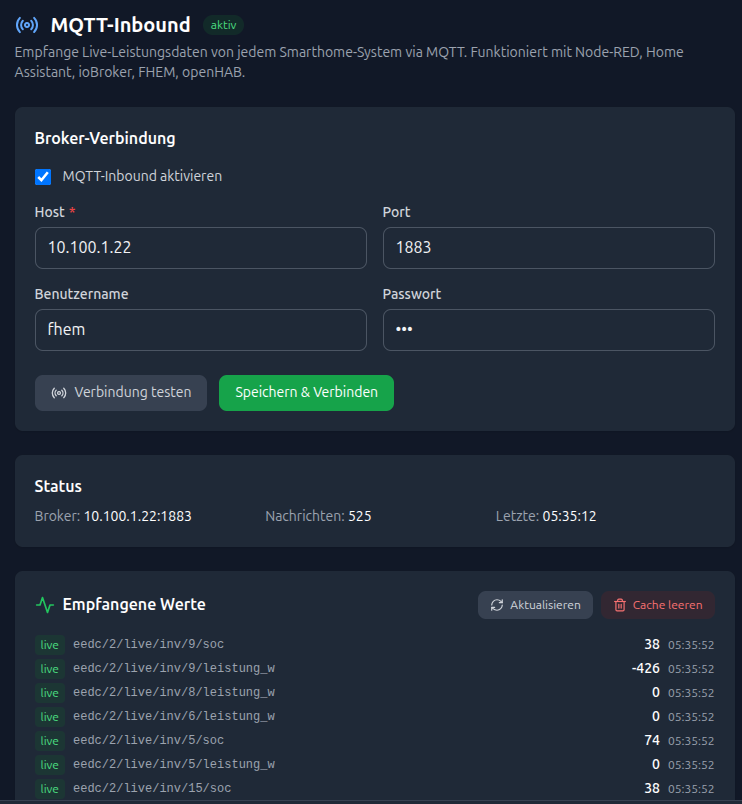Select the eedc/2/live/inv/9/leistung_w topic row

tap(174, 669)
